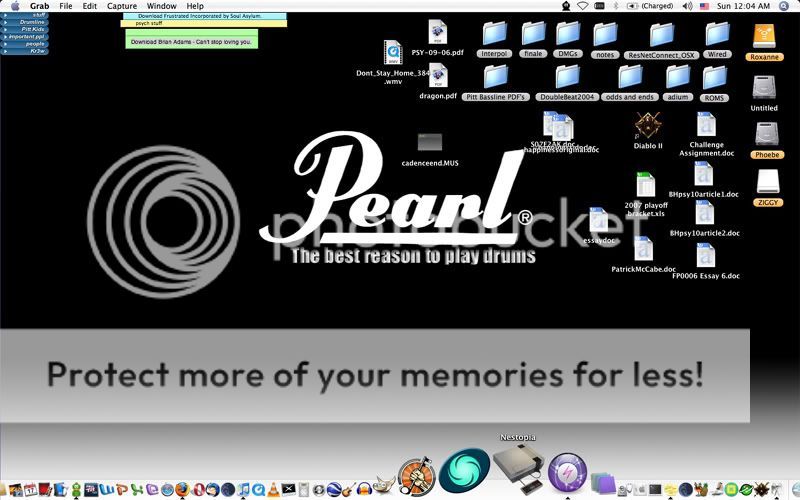Screen dimensions: 800x500
Task: Click the green Download Brian Adams note
Action: pos(191,41)
